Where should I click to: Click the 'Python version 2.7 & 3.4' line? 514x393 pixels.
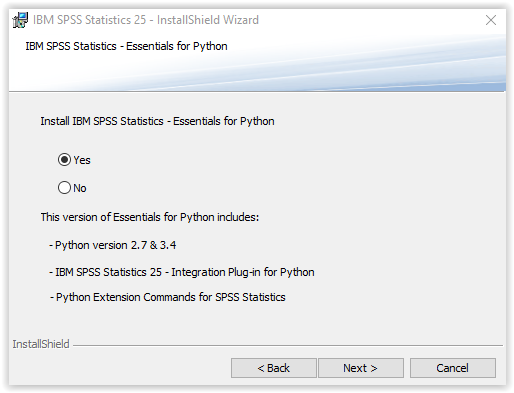tap(113, 245)
